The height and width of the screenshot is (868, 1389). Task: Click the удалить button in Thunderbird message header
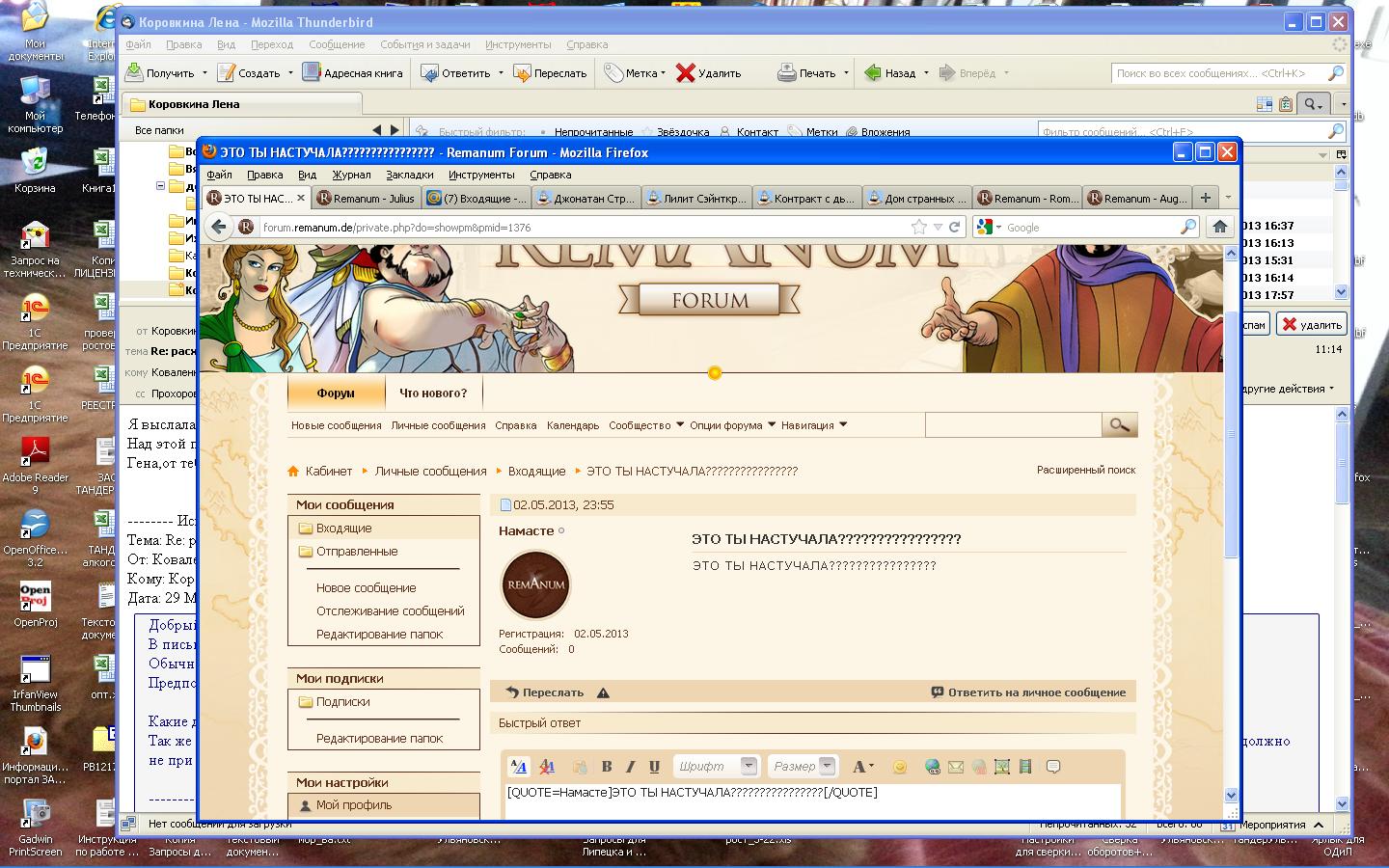(1311, 325)
